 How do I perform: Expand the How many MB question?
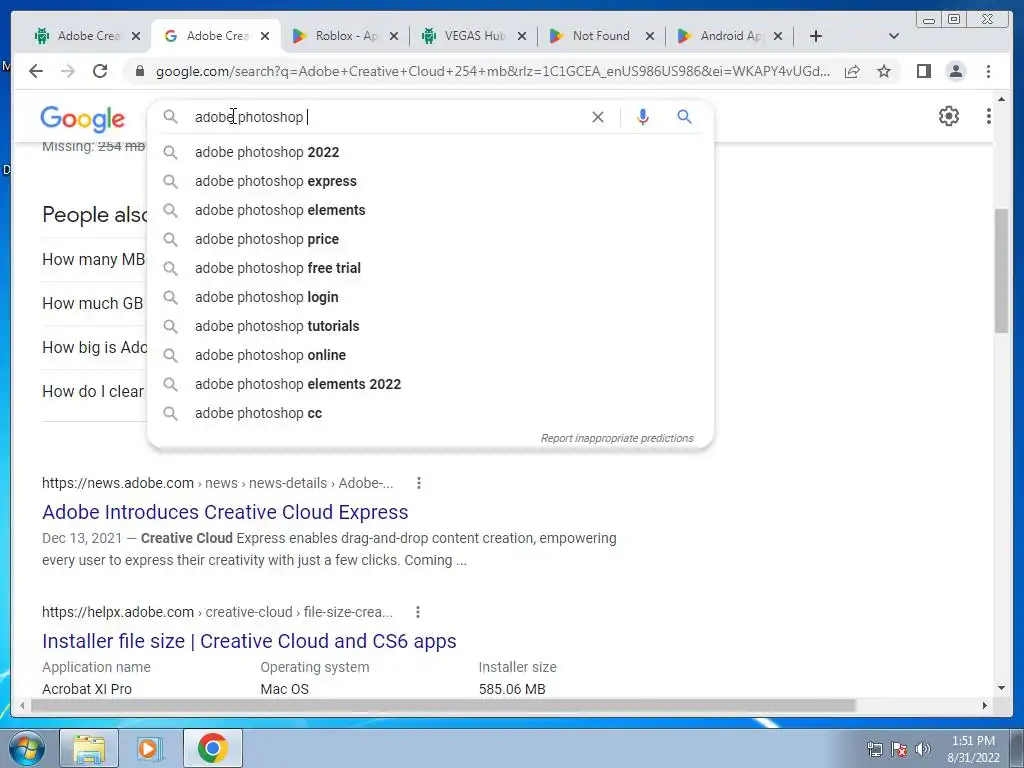(93, 259)
